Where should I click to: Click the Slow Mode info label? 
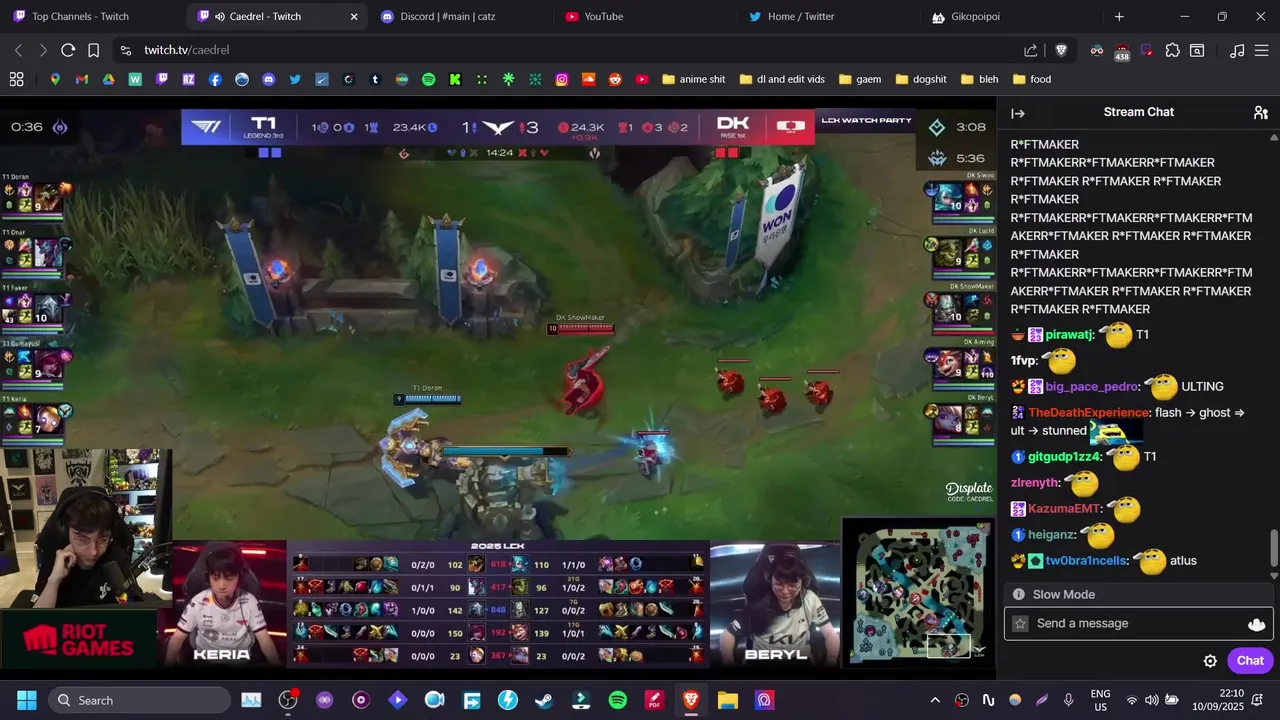tap(1063, 595)
